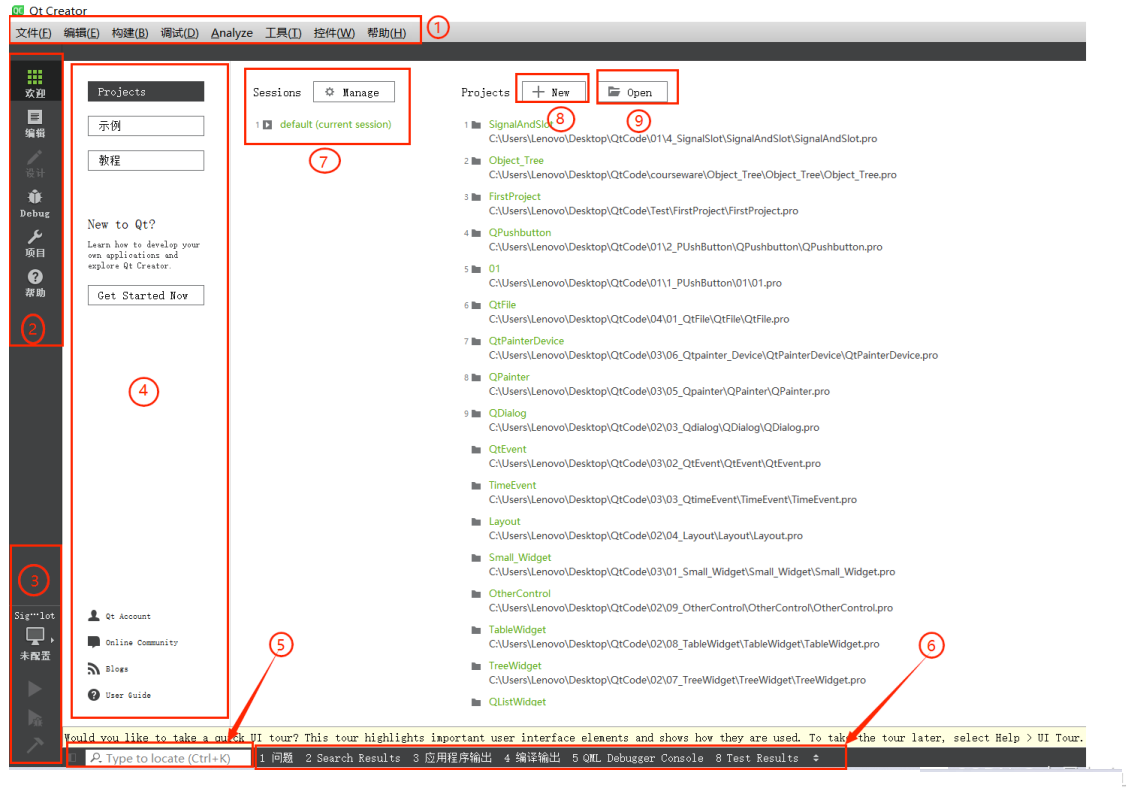Focus the Type to locate field

pyautogui.click(x=168, y=758)
